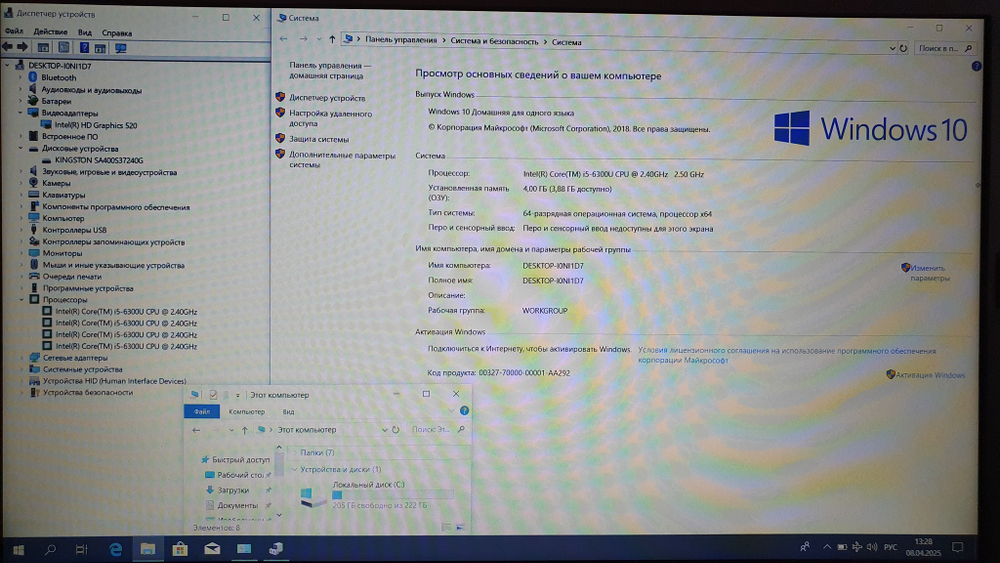Collapse Устройства и диски (1) group
This screenshot has width=1000, height=563.
(294, 469)
